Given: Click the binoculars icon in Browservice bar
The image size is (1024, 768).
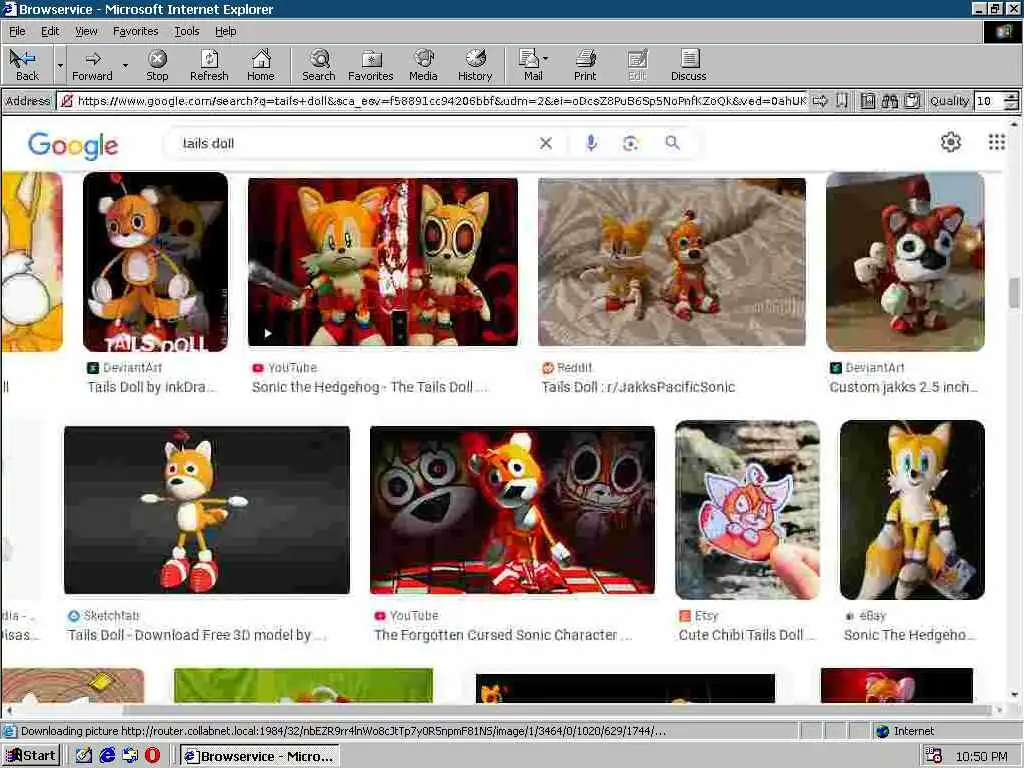Looking at the screenshot, I should coord(889,101).
